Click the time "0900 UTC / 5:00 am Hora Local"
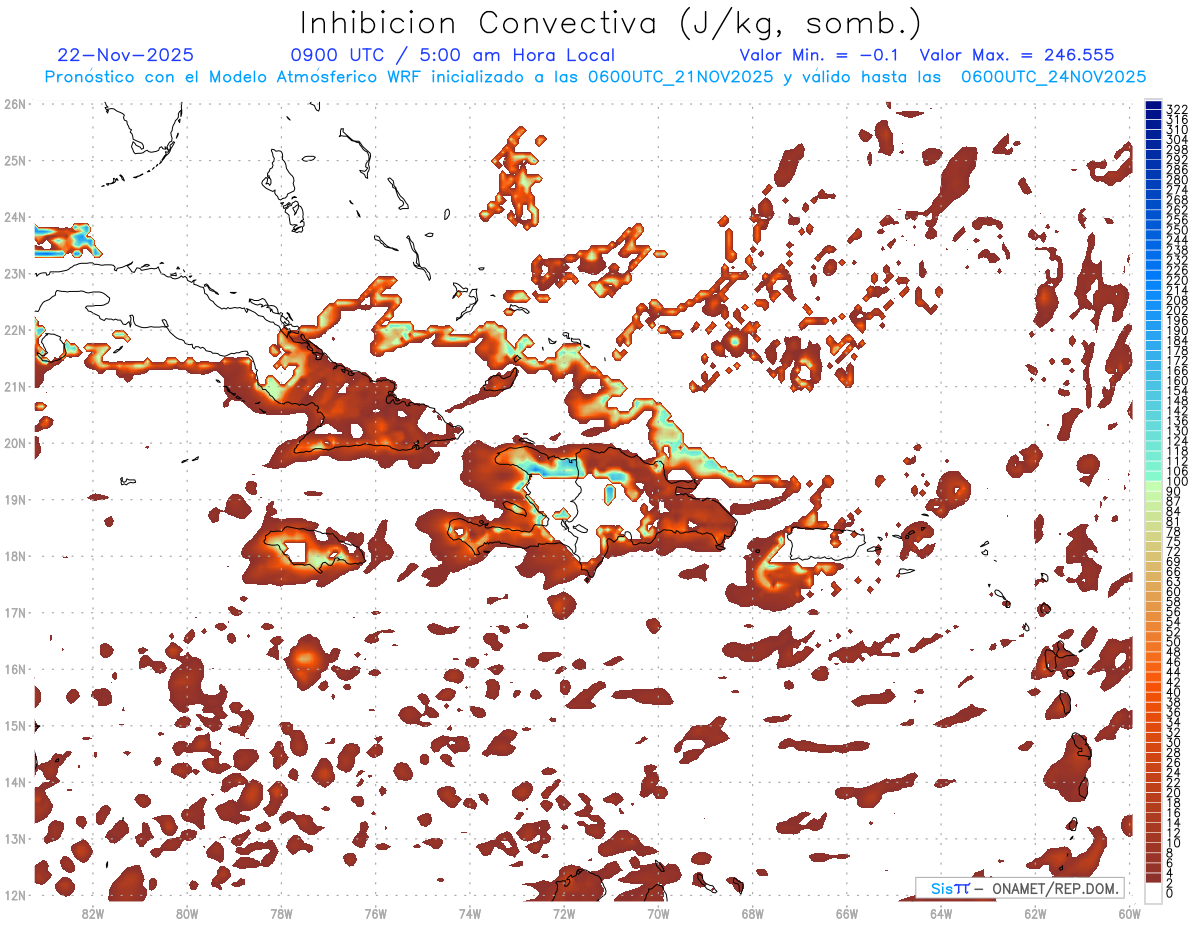 click(452, 55)
